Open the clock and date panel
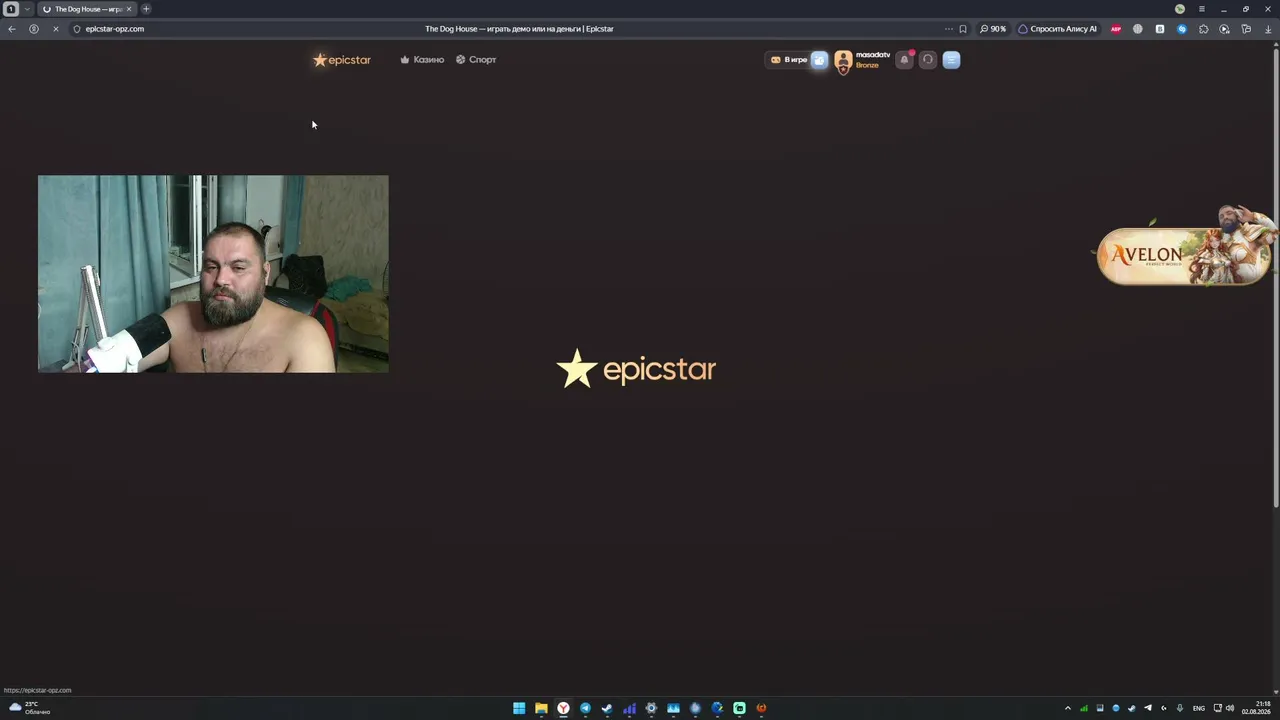The width and height of the screenshot is (1280, 720). (x=1256, y=708)
